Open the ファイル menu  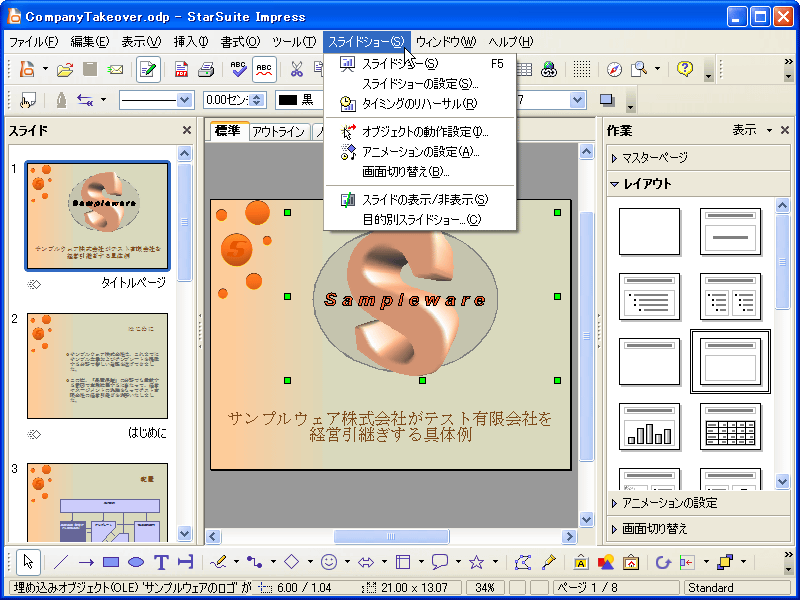pos(34,42)
